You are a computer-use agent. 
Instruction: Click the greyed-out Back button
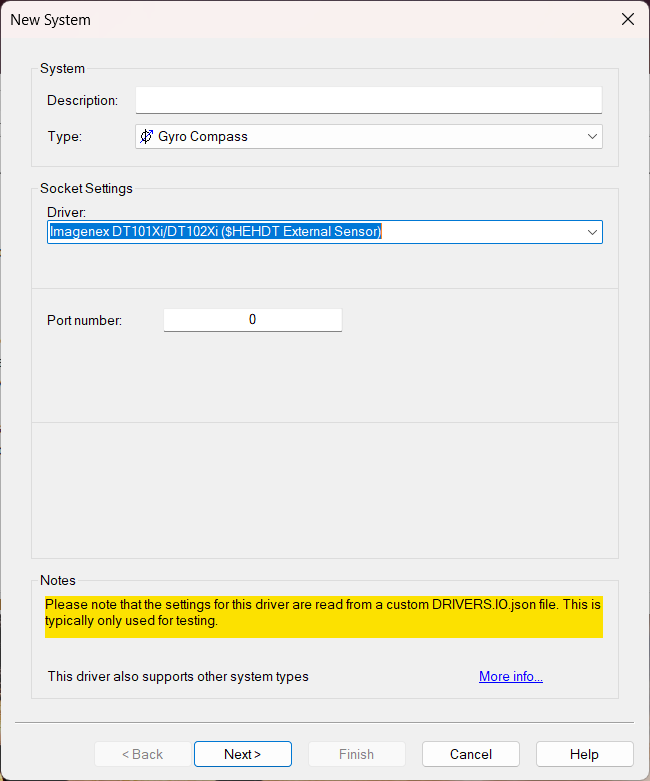pos(142,754)
